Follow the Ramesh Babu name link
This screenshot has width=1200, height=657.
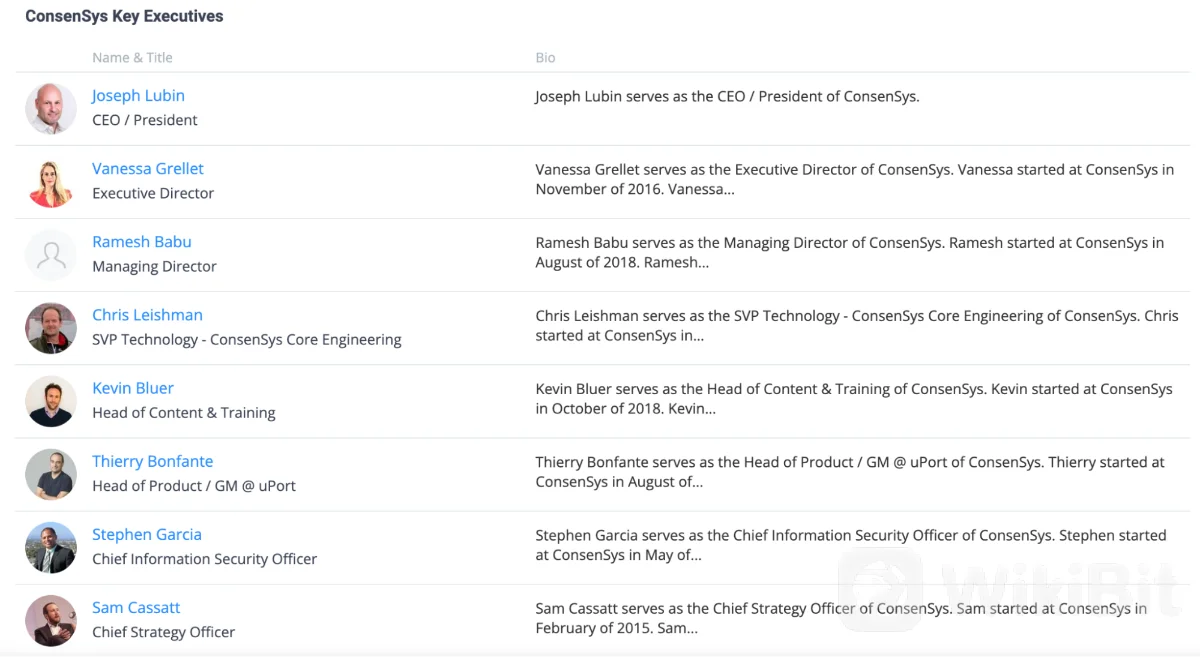point(142,242)
